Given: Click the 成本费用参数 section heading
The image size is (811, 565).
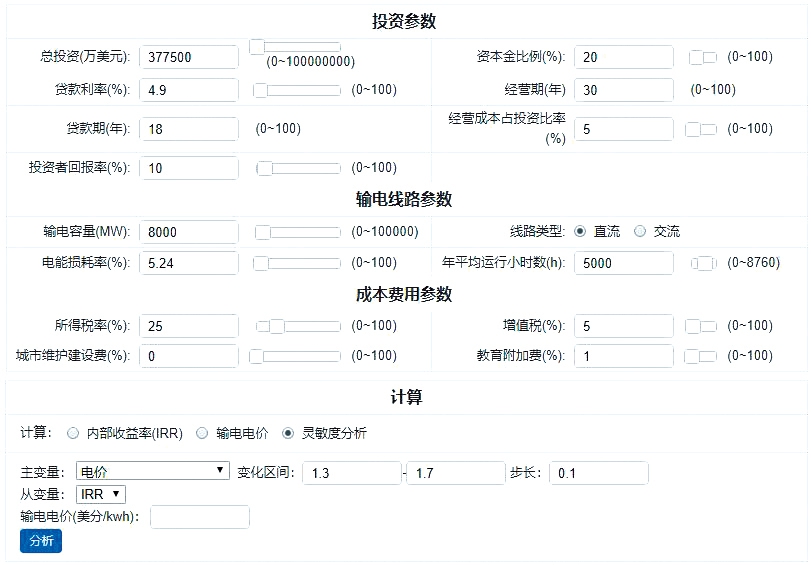Looking at the screenshot, I should tap(404, 294).
